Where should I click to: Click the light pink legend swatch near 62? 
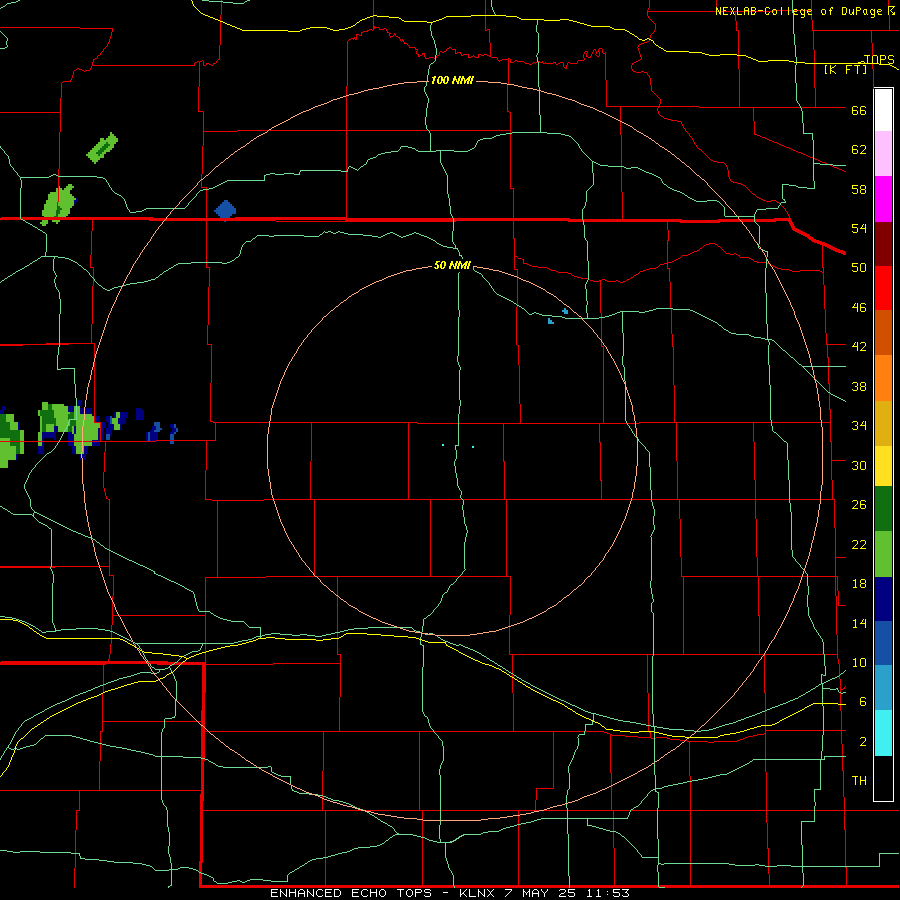pos(883,153)
